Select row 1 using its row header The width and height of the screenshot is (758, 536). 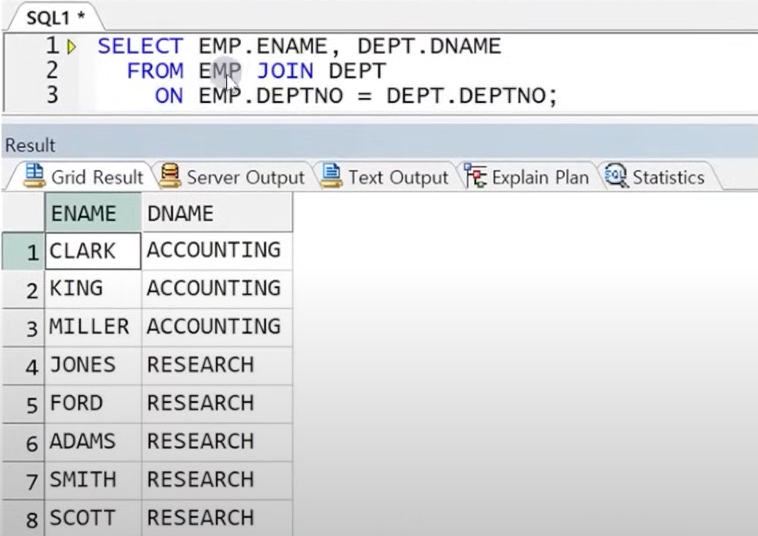23,251
